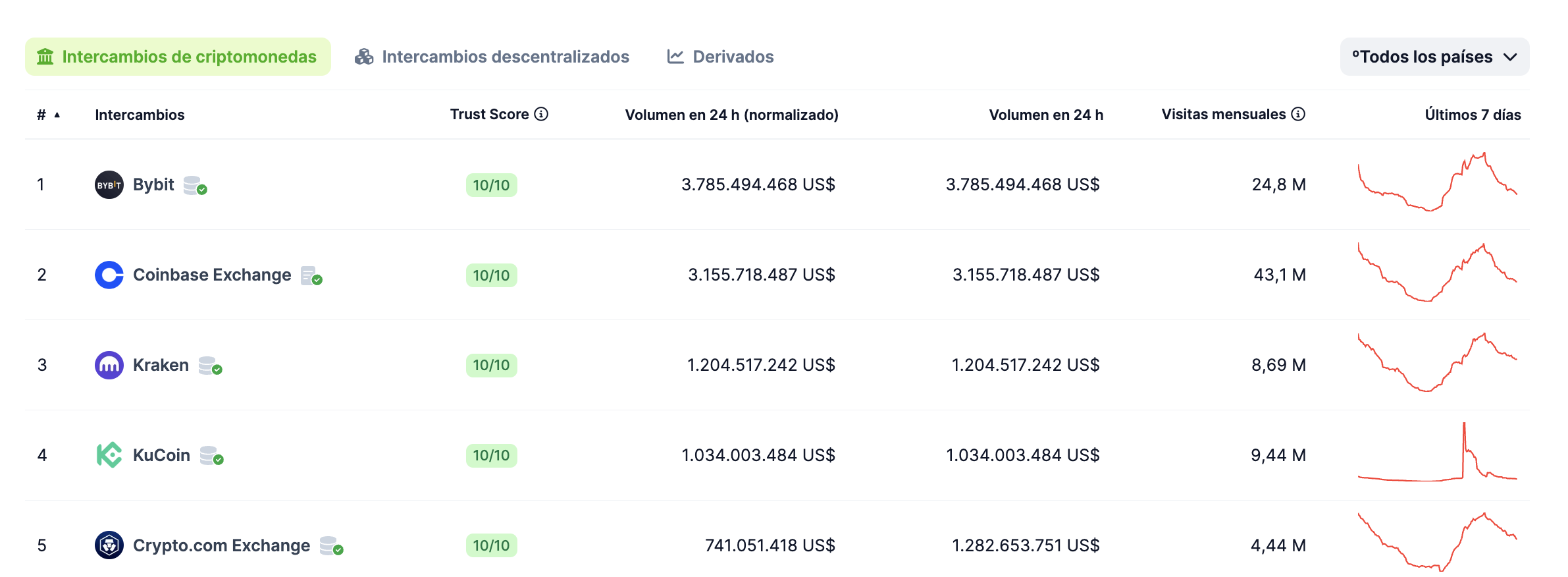Click the Últimos 7 días column header
The image size is (1568, 577).
[1473, 115]
